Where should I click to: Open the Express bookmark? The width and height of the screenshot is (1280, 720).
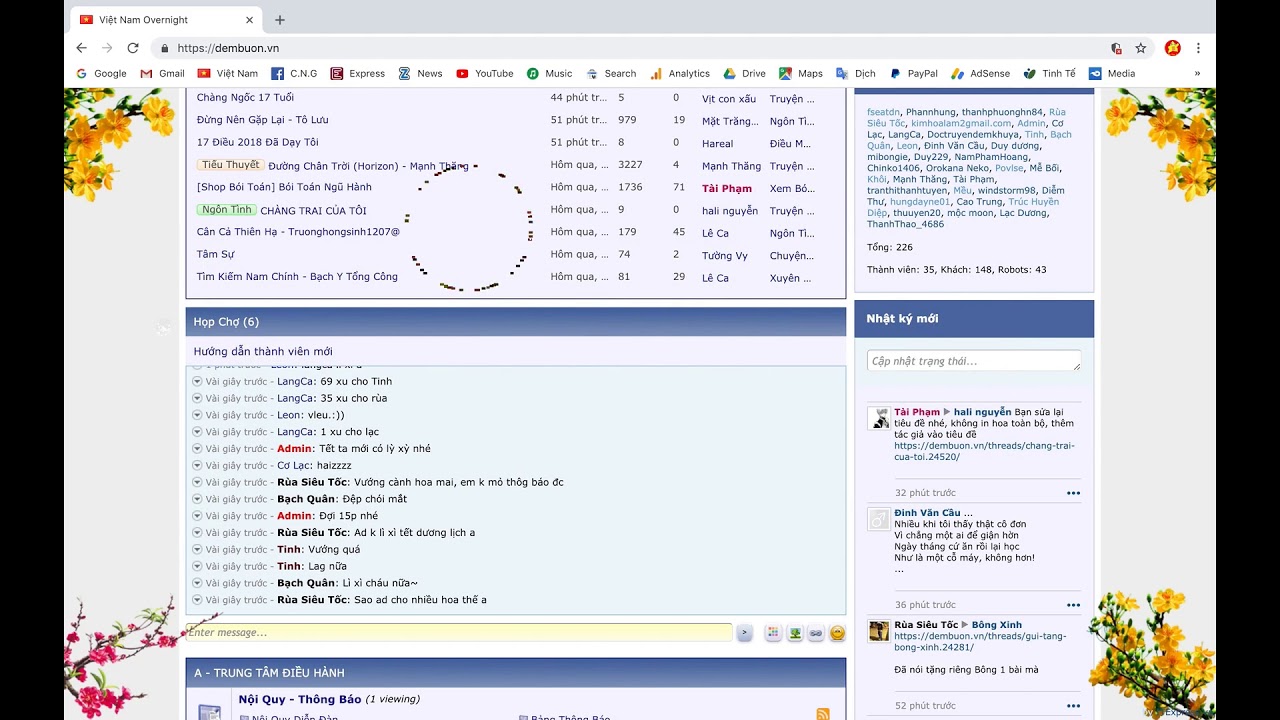357,73
